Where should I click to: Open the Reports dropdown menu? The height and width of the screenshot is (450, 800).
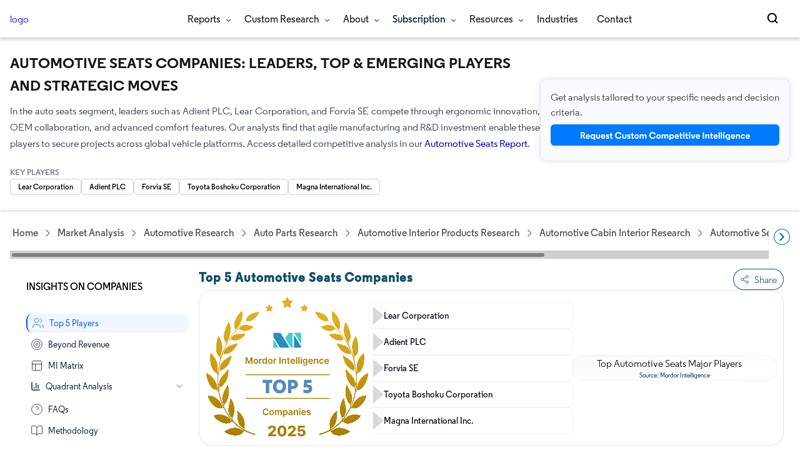[209, 19]
